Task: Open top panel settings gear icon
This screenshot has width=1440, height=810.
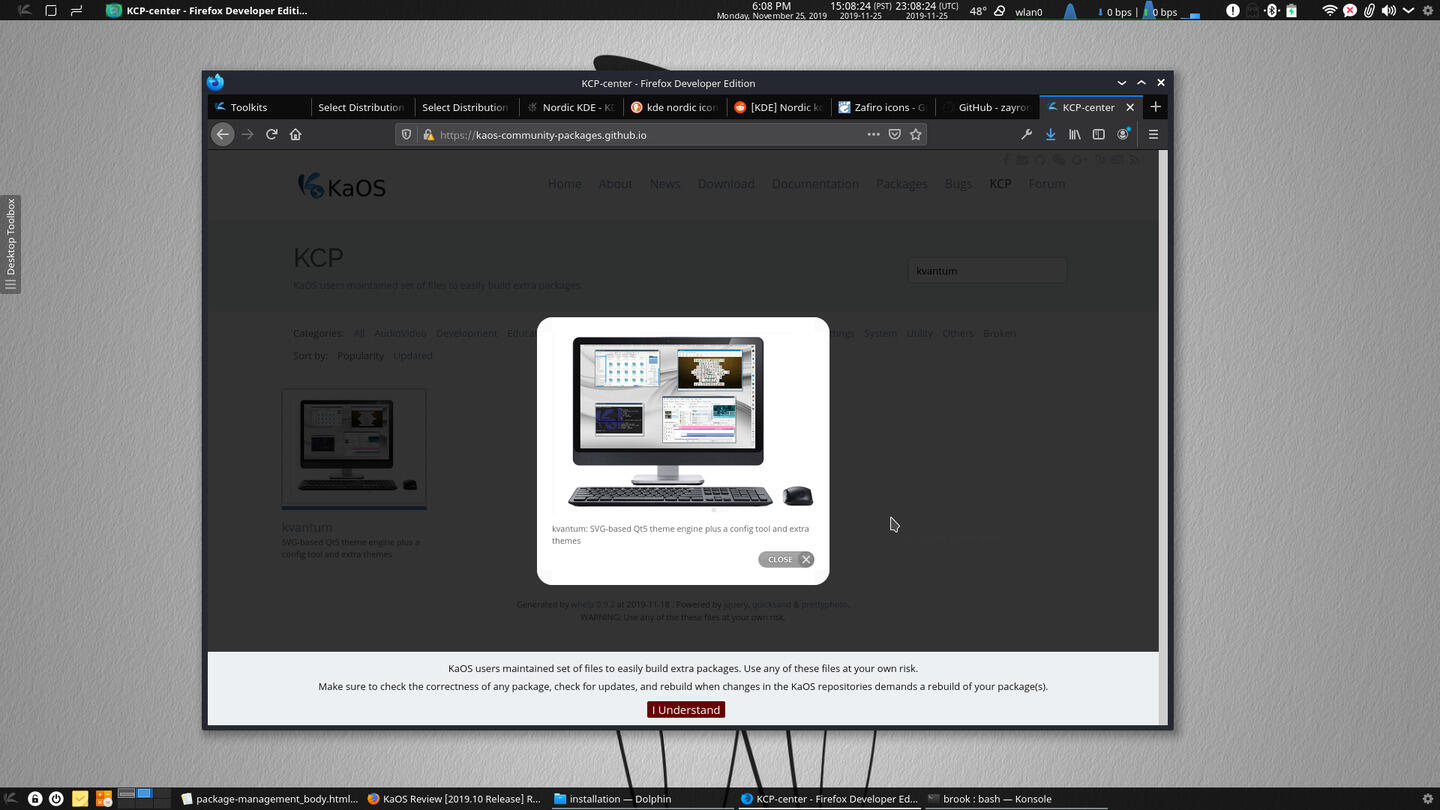Action: (x=1427, y=11)
